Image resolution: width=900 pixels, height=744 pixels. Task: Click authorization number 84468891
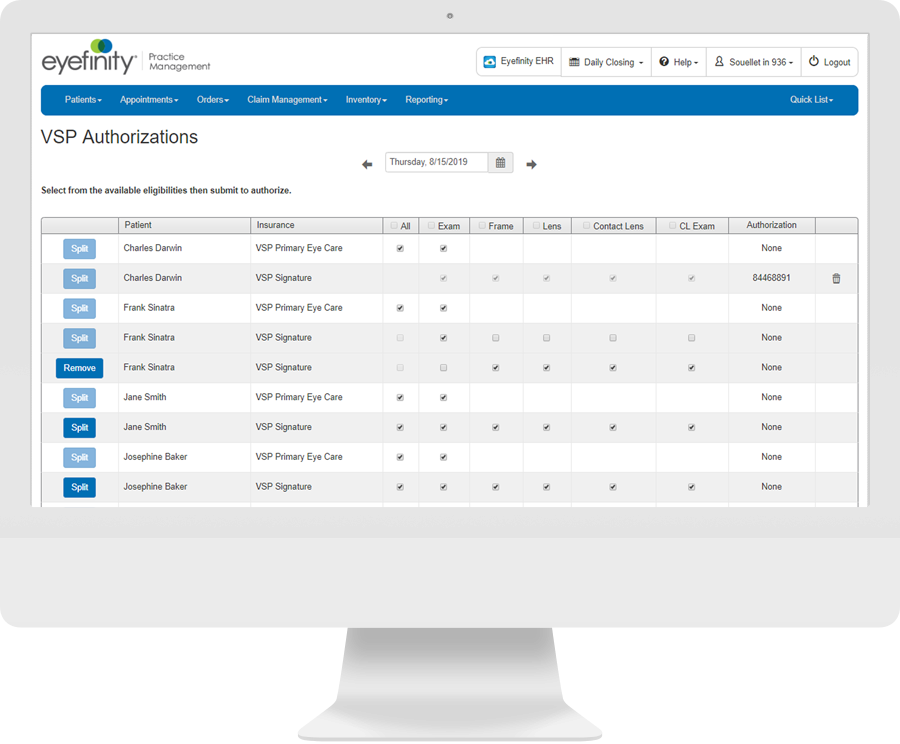tap(771, 278)
